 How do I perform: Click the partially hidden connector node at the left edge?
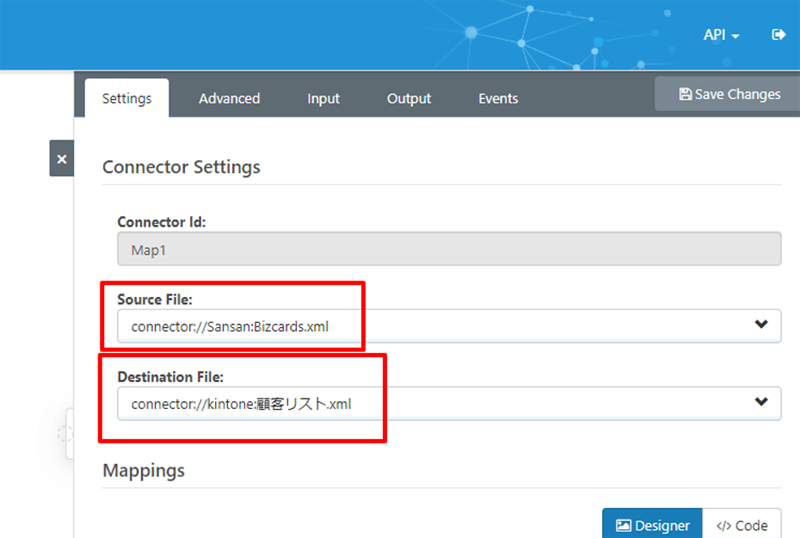click(x=68, y=433)
